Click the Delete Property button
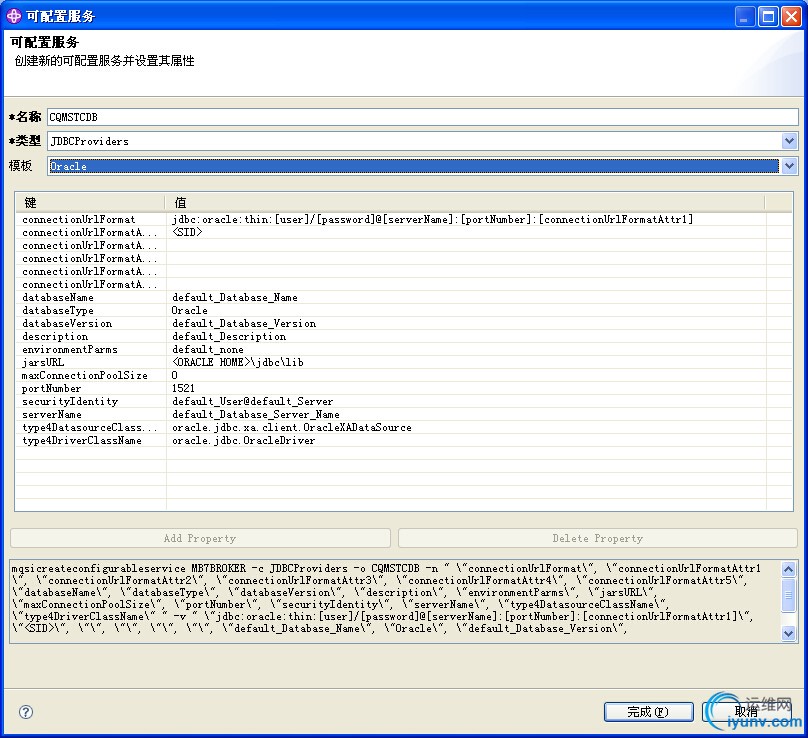This screenshot has width=808, height=738. [598, 539]
